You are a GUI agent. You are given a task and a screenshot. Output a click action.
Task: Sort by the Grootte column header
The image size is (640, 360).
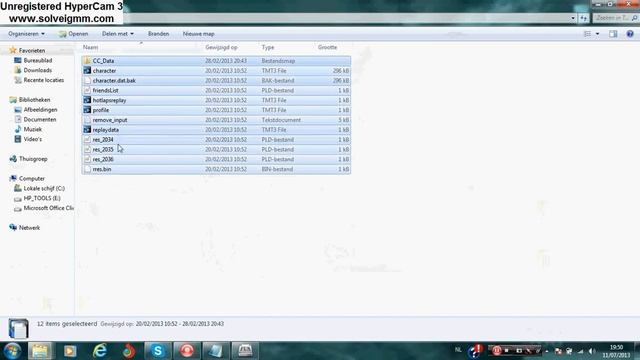327,47
